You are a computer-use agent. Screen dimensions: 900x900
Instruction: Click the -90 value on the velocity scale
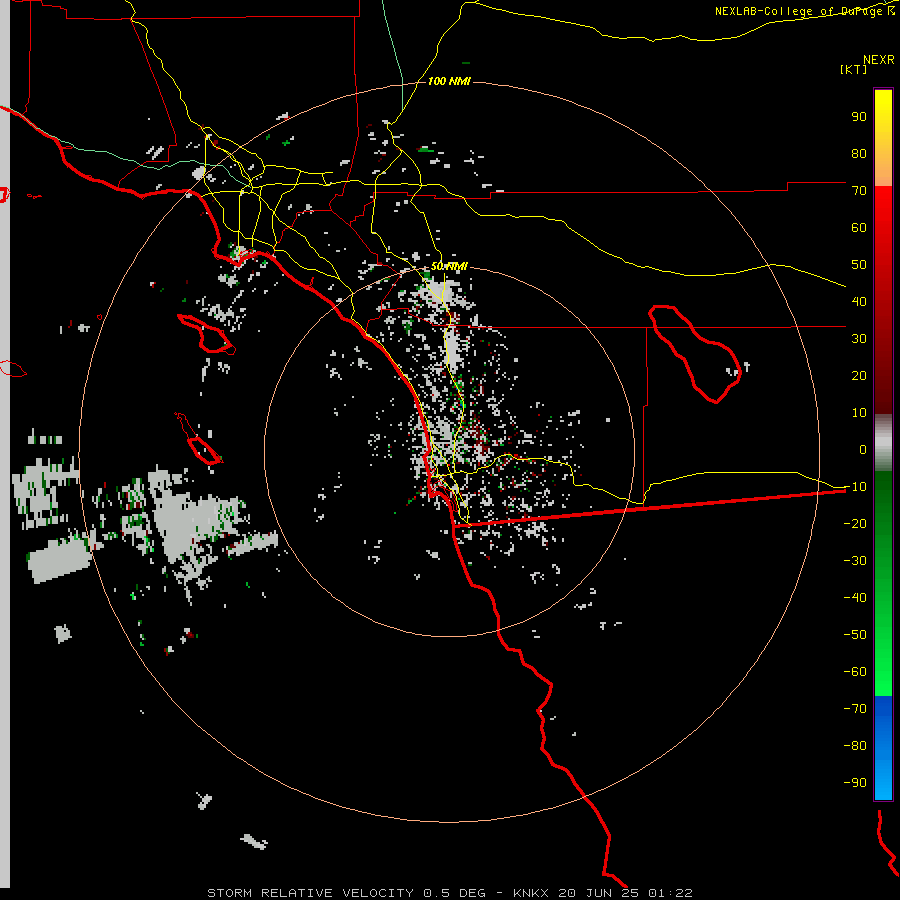[x=855, y=782]
